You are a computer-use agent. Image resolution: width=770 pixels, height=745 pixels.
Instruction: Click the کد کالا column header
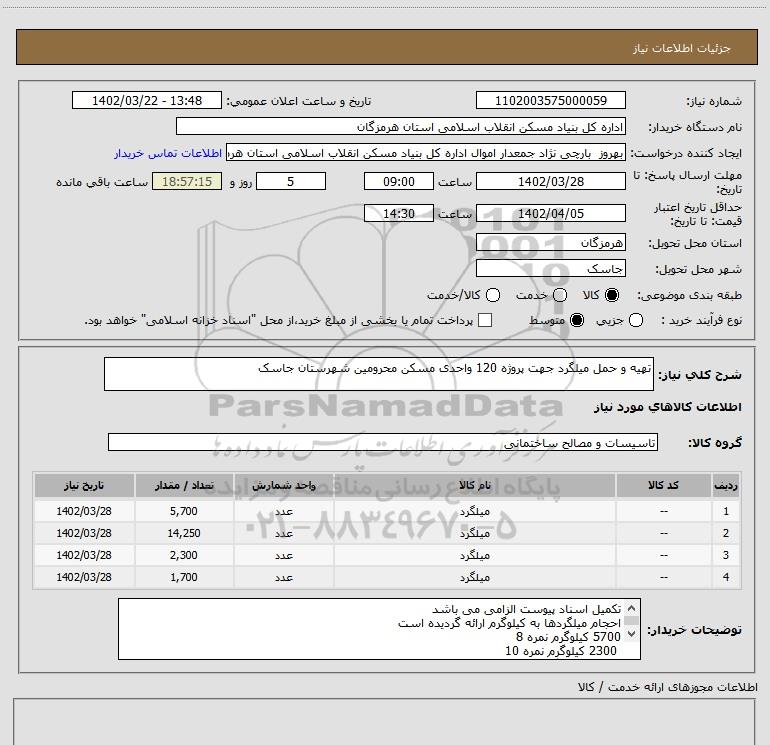click(x=663, y=485)
